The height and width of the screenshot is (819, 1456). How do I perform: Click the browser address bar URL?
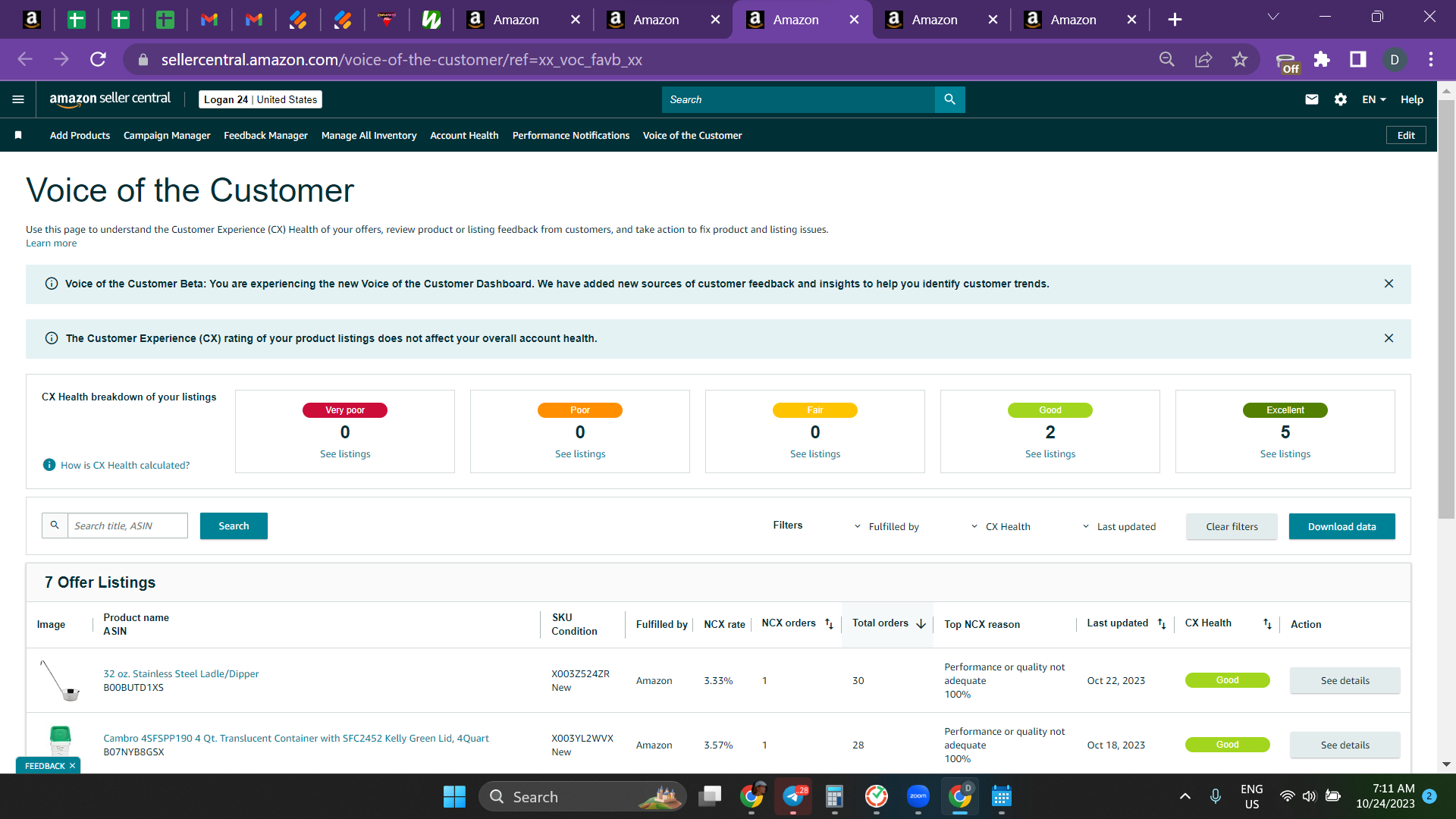pos(401,59)
